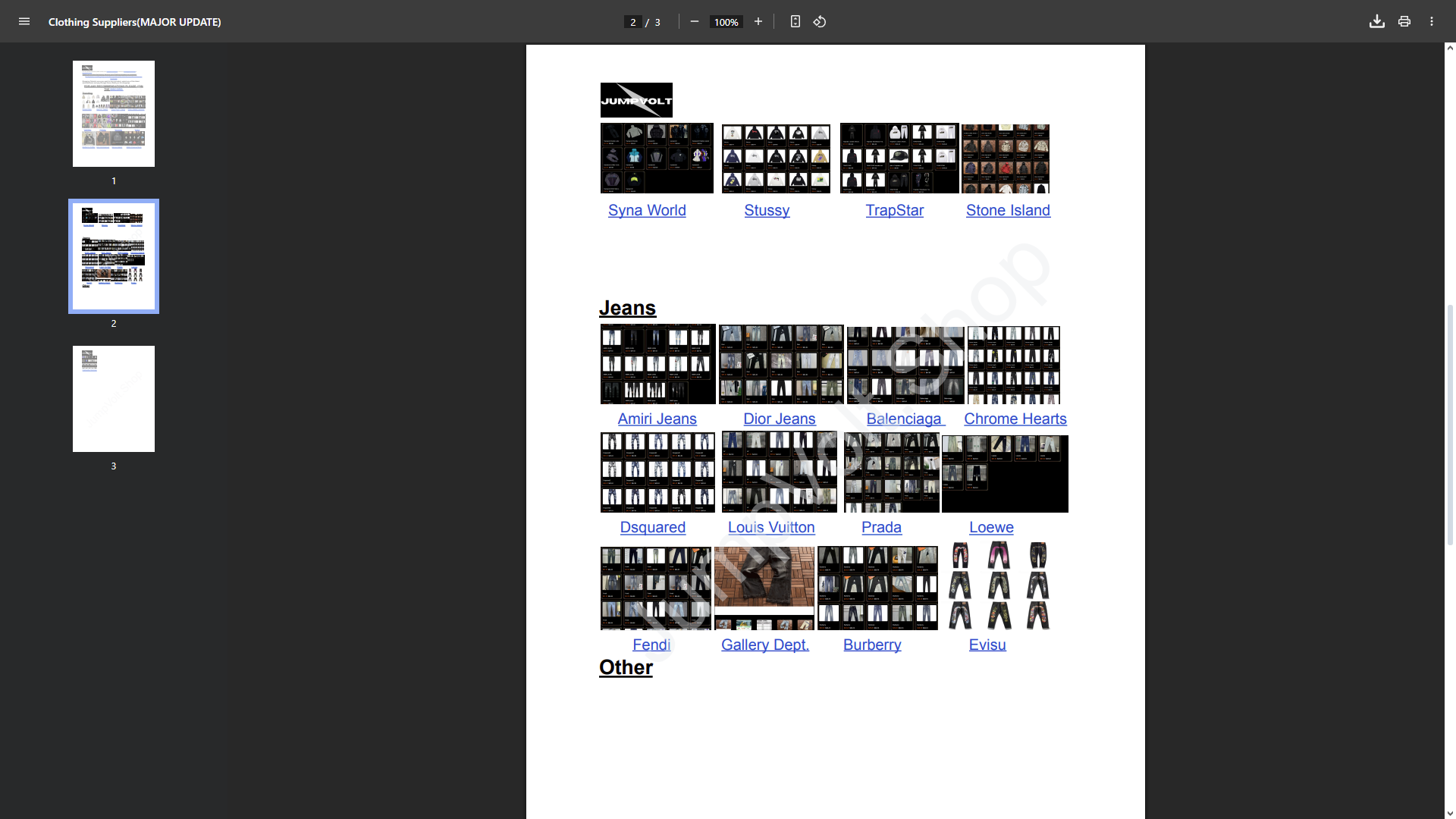Download the PDF file

pos(1376,21)
